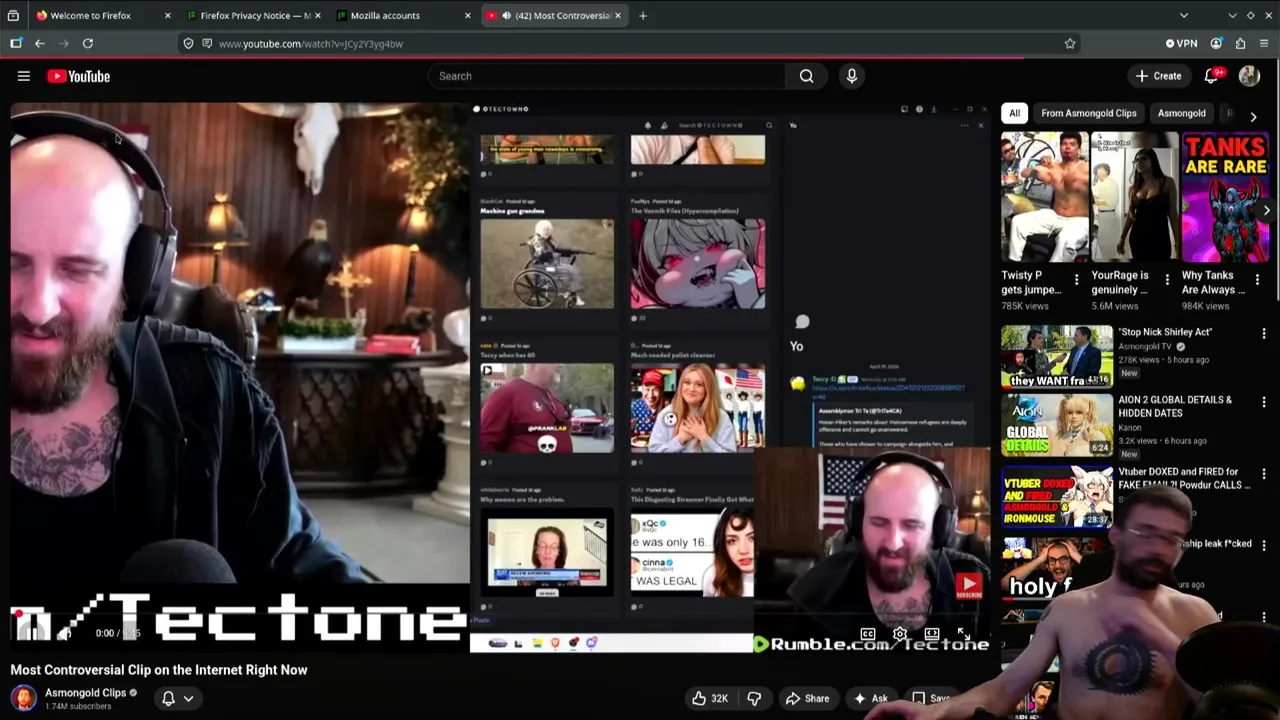This screenshot has height=720, width=1280.
Task: Play the video with the play button
Action: coord(32,633)
